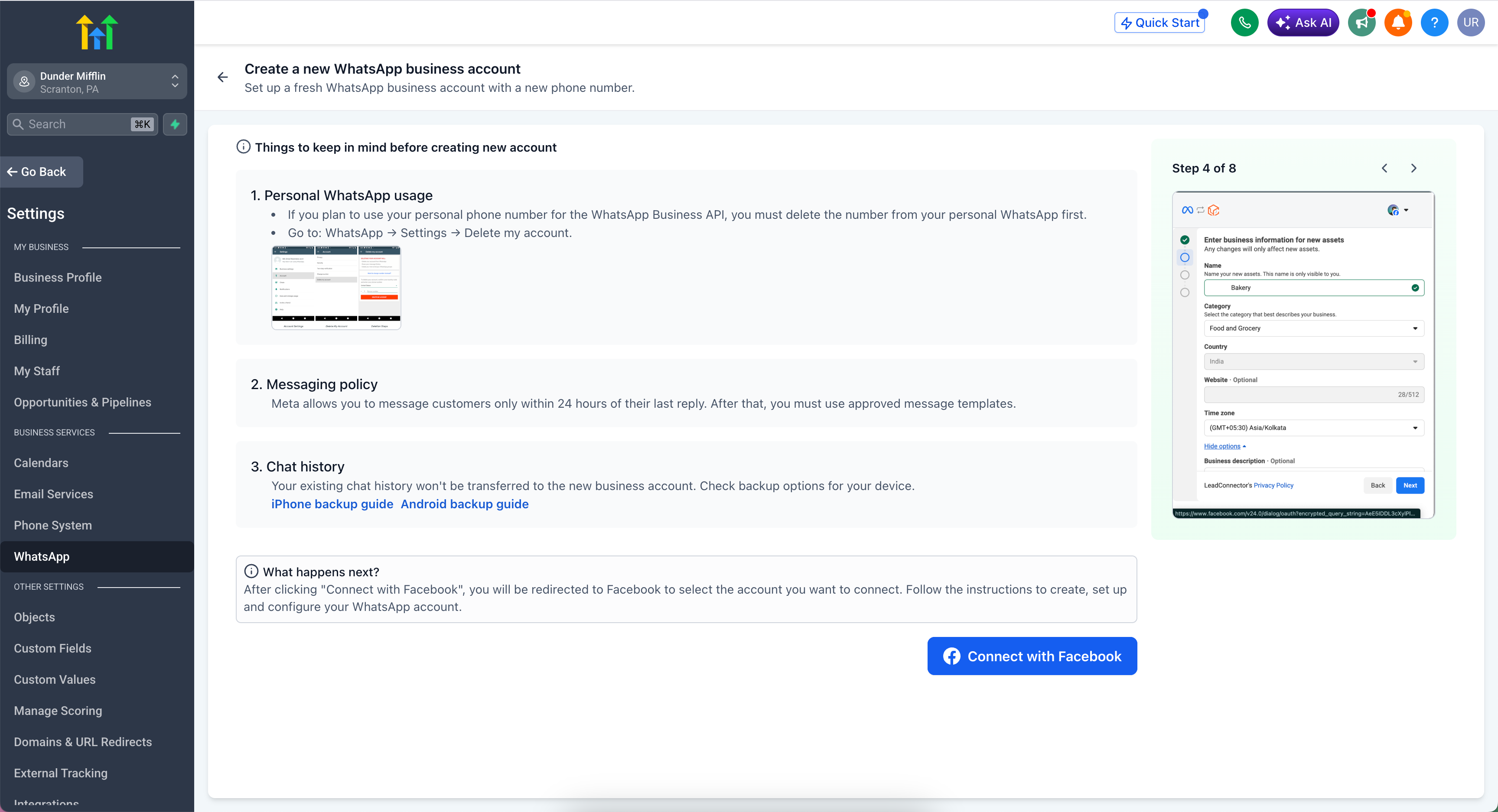Screen dimensions: 1498x812
Task: Open the iPhone backup guide link
Action: click(x=332, y=504)
